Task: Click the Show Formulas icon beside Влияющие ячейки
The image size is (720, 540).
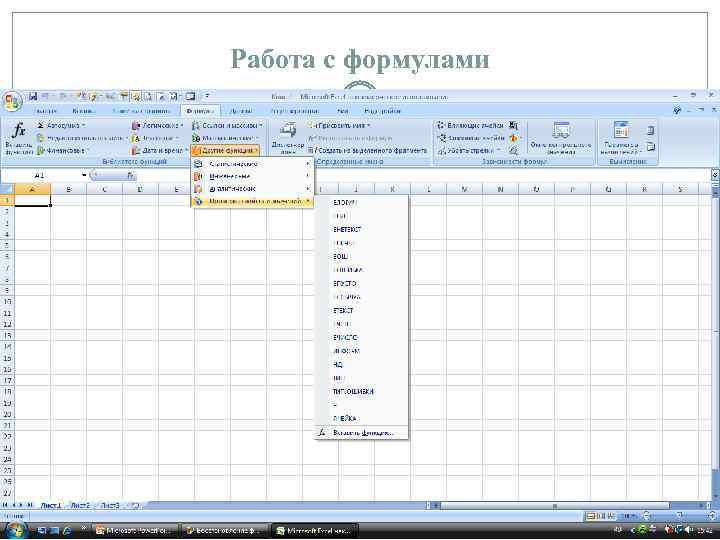Action: [514, 125]
